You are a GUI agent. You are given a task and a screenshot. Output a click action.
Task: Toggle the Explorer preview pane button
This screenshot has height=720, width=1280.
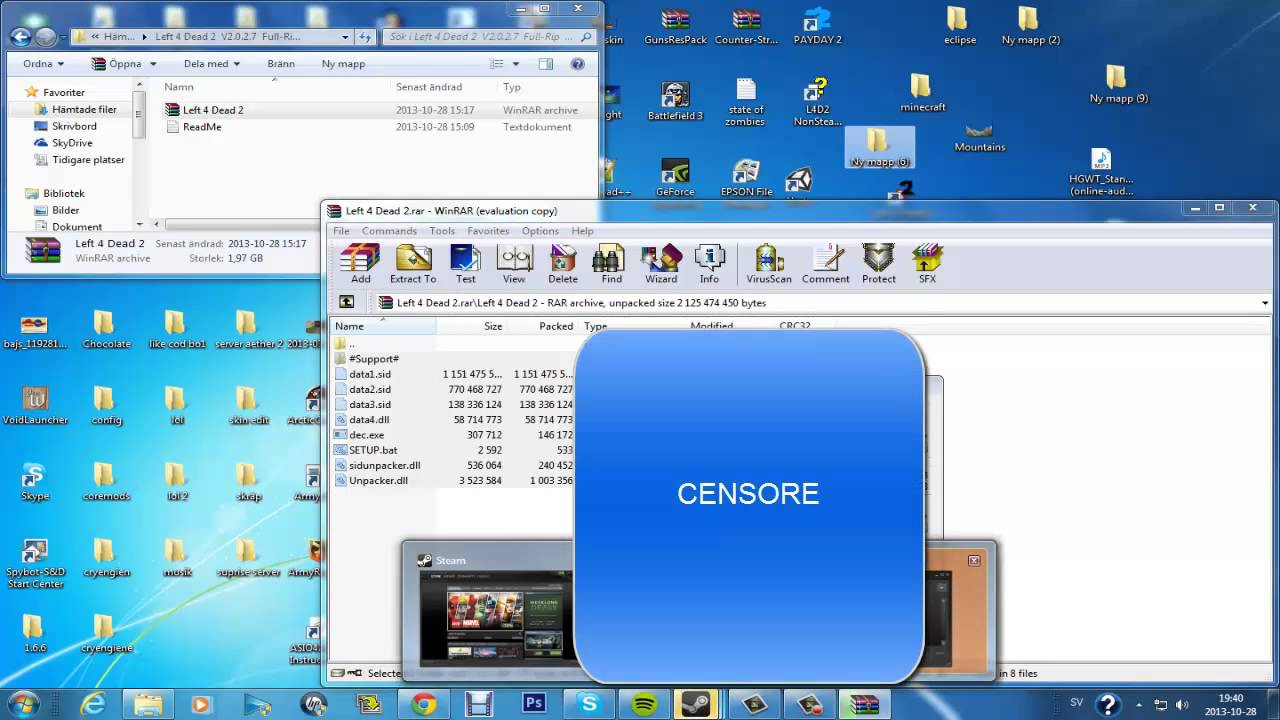pos(545,63)
